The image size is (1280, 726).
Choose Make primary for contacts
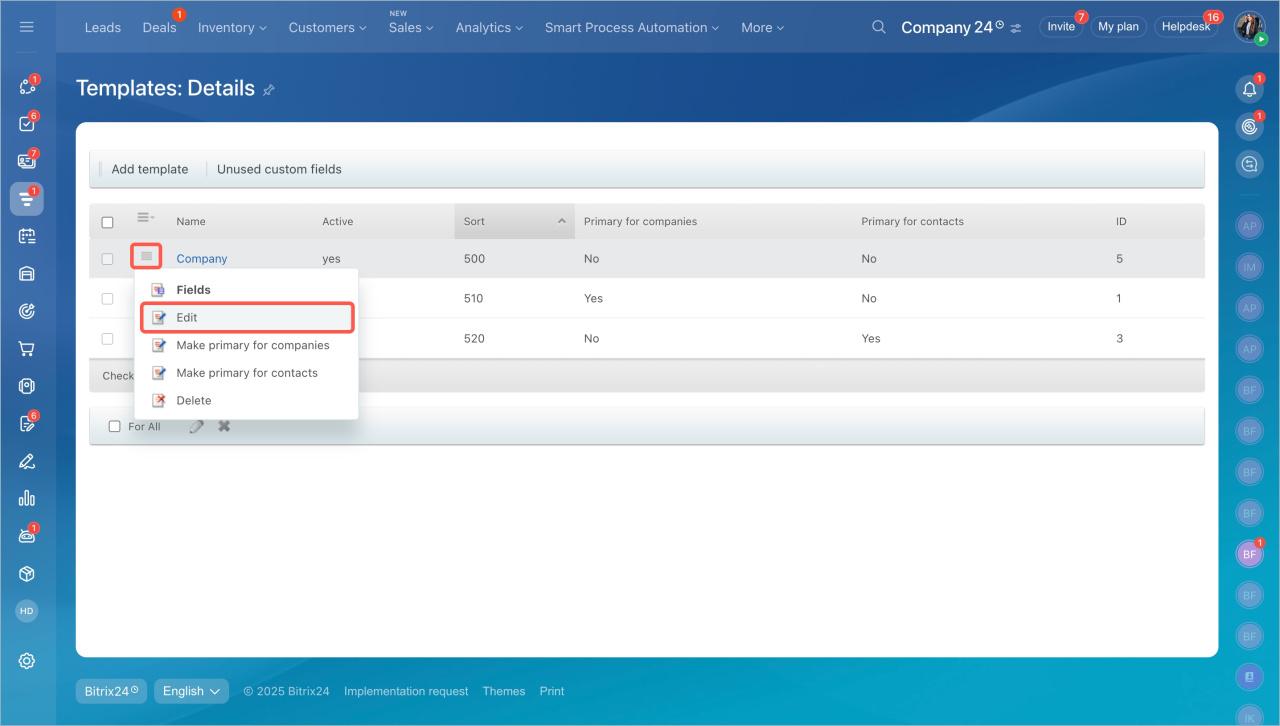246,373
